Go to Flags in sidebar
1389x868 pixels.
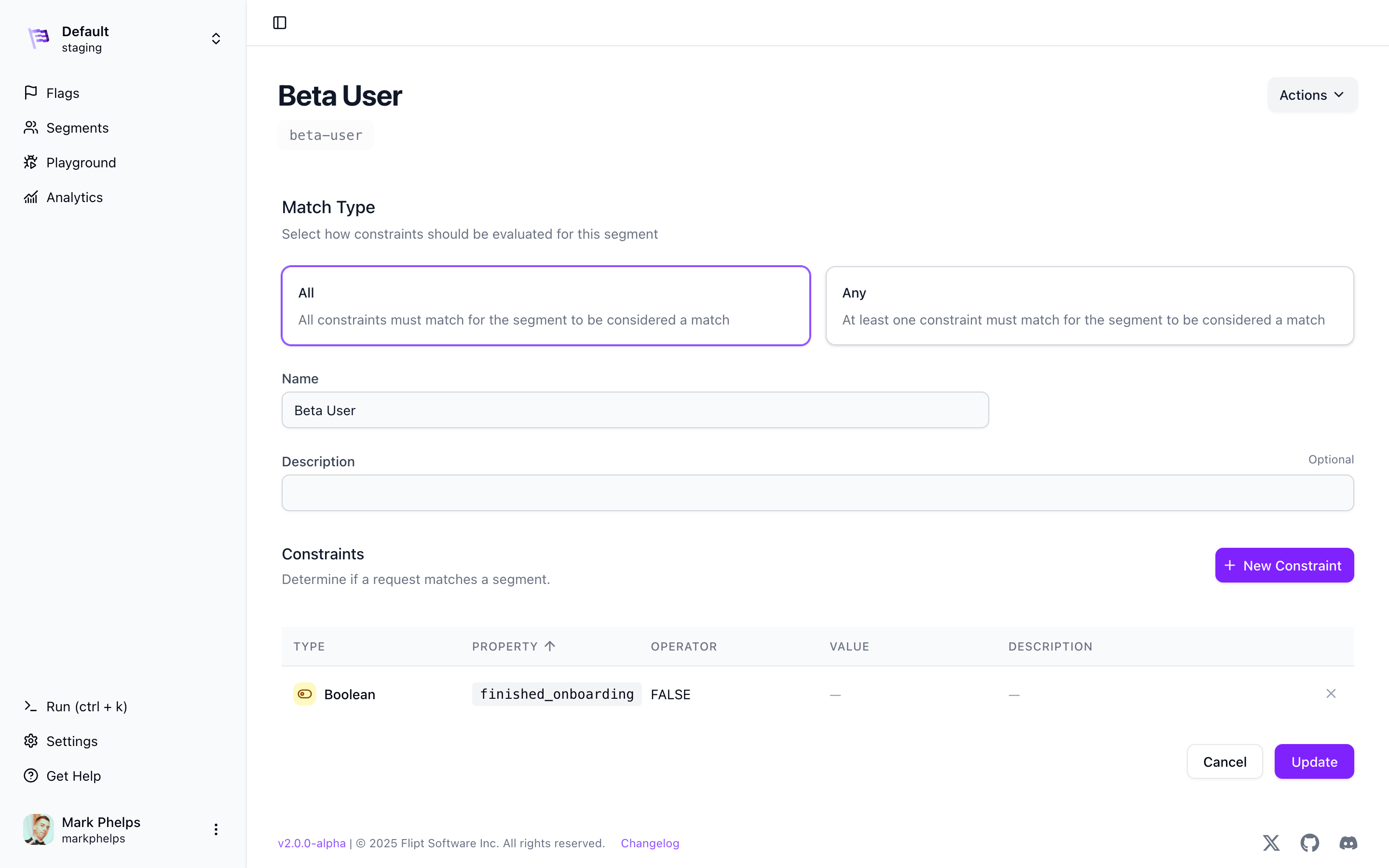pos(63,93)
